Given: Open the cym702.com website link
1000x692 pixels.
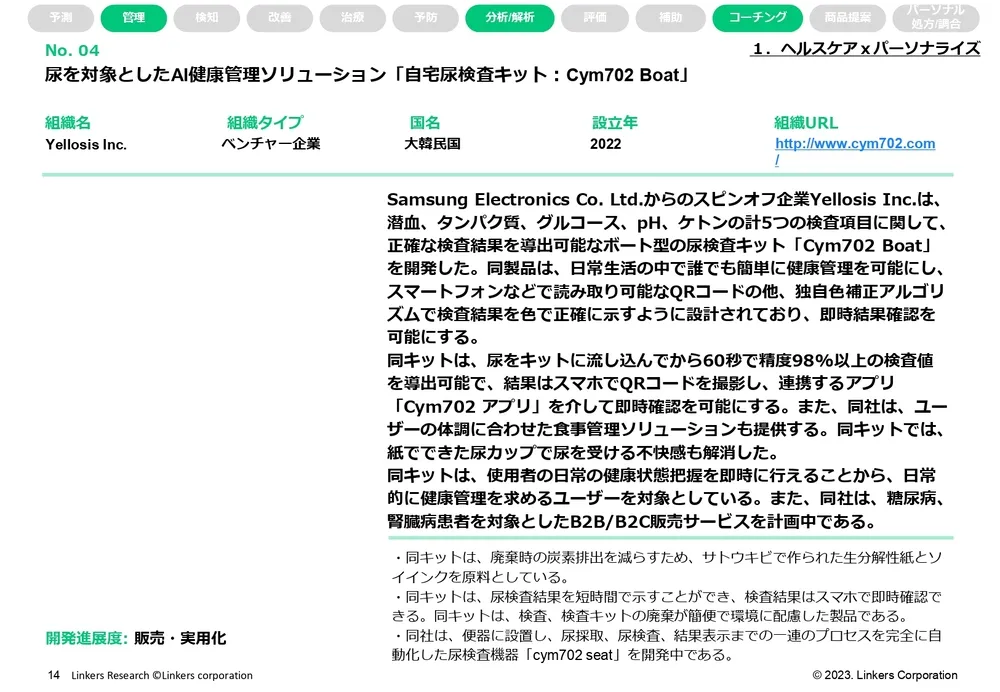Looking at the screenshot, I should [854, 144].
